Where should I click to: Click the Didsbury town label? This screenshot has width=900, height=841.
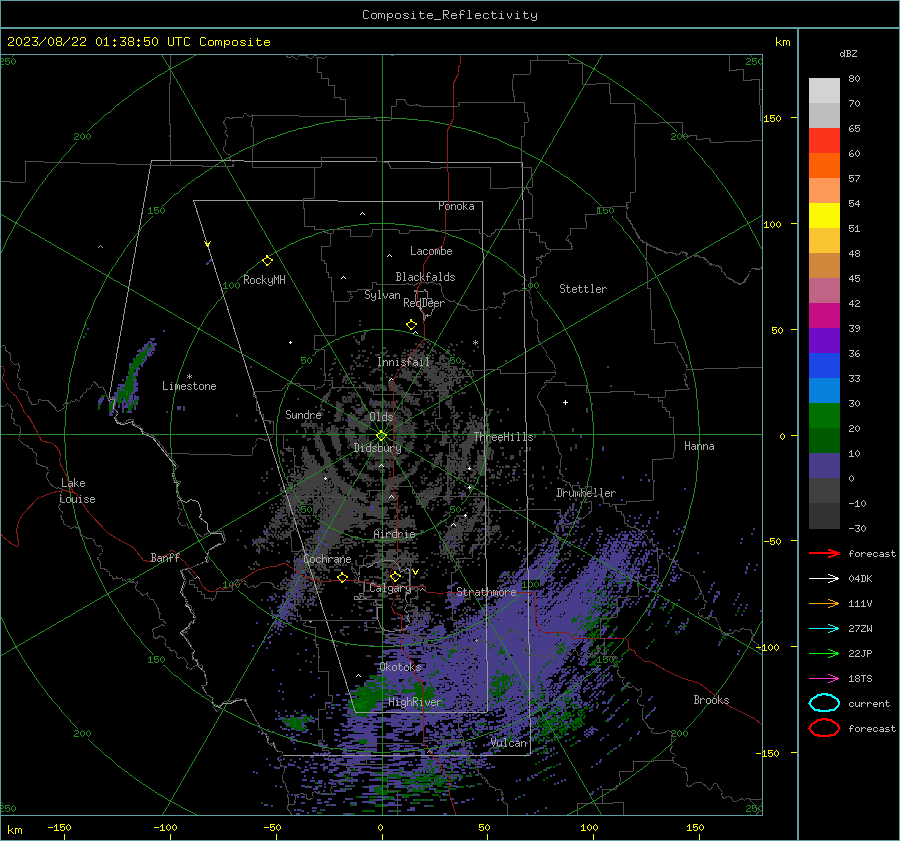click(x=378, y=448)
